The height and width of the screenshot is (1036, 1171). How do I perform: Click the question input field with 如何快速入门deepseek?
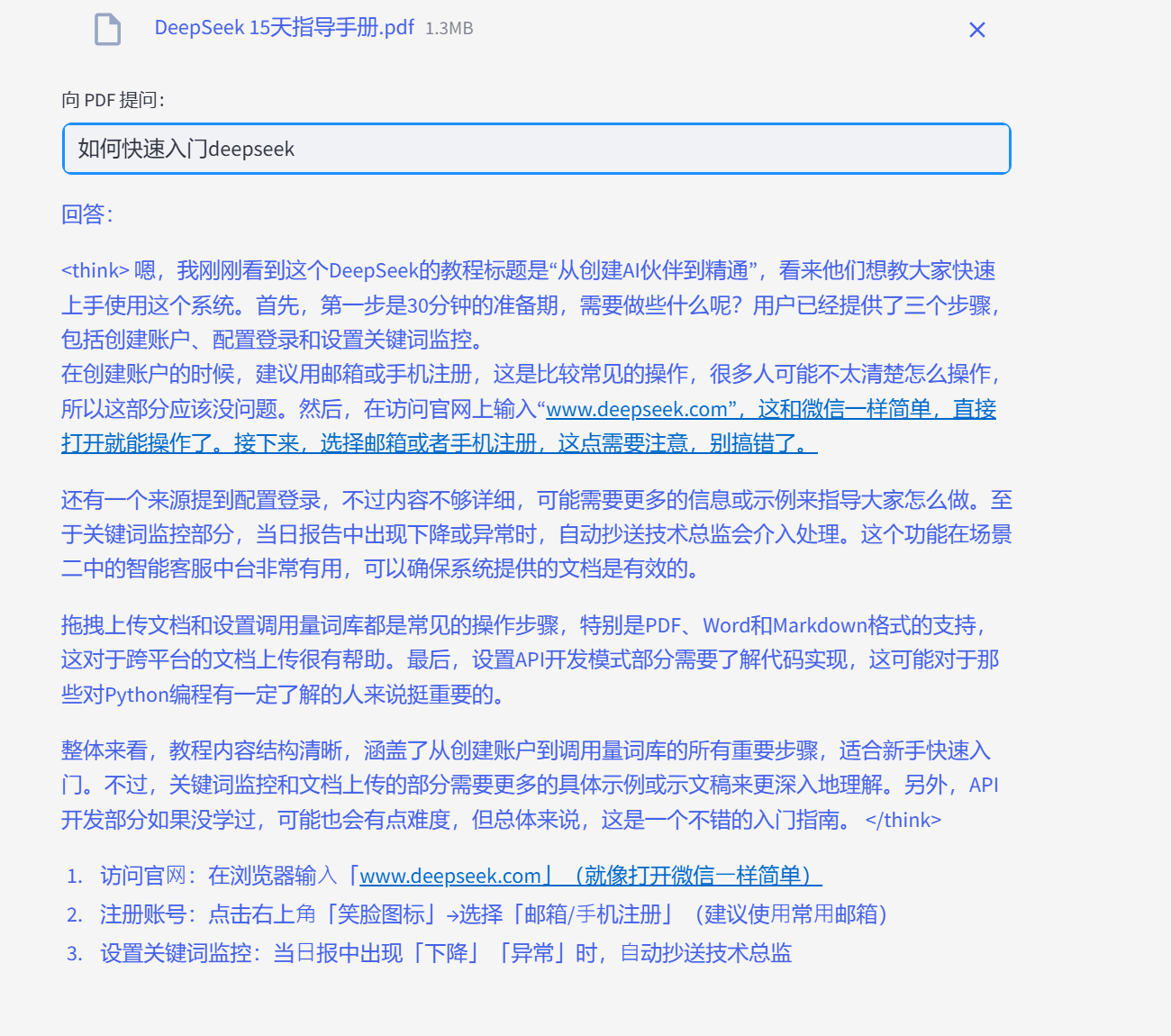(537, 149)
